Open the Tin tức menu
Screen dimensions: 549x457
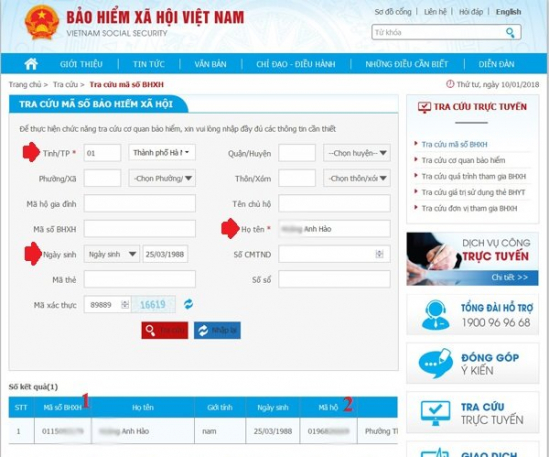pos(148,64)
